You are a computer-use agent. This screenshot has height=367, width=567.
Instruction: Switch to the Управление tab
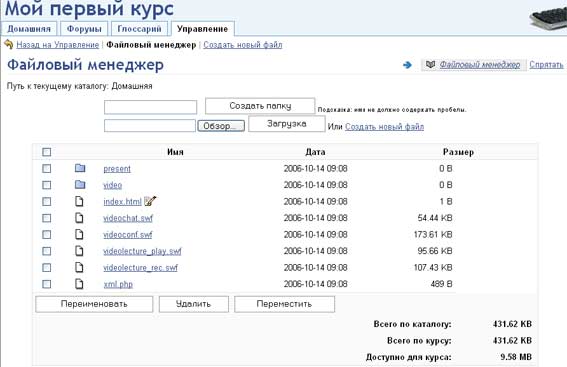202,29
